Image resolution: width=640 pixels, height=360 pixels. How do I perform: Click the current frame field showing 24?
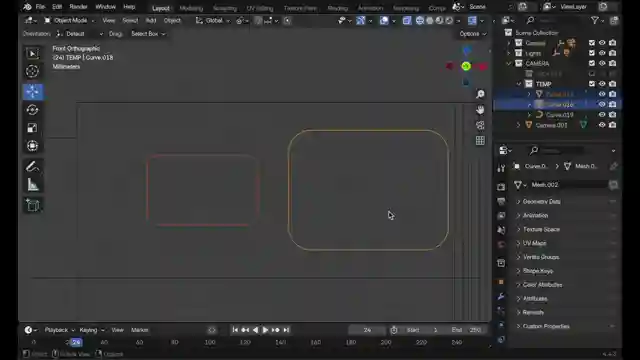tap(367, 330)
